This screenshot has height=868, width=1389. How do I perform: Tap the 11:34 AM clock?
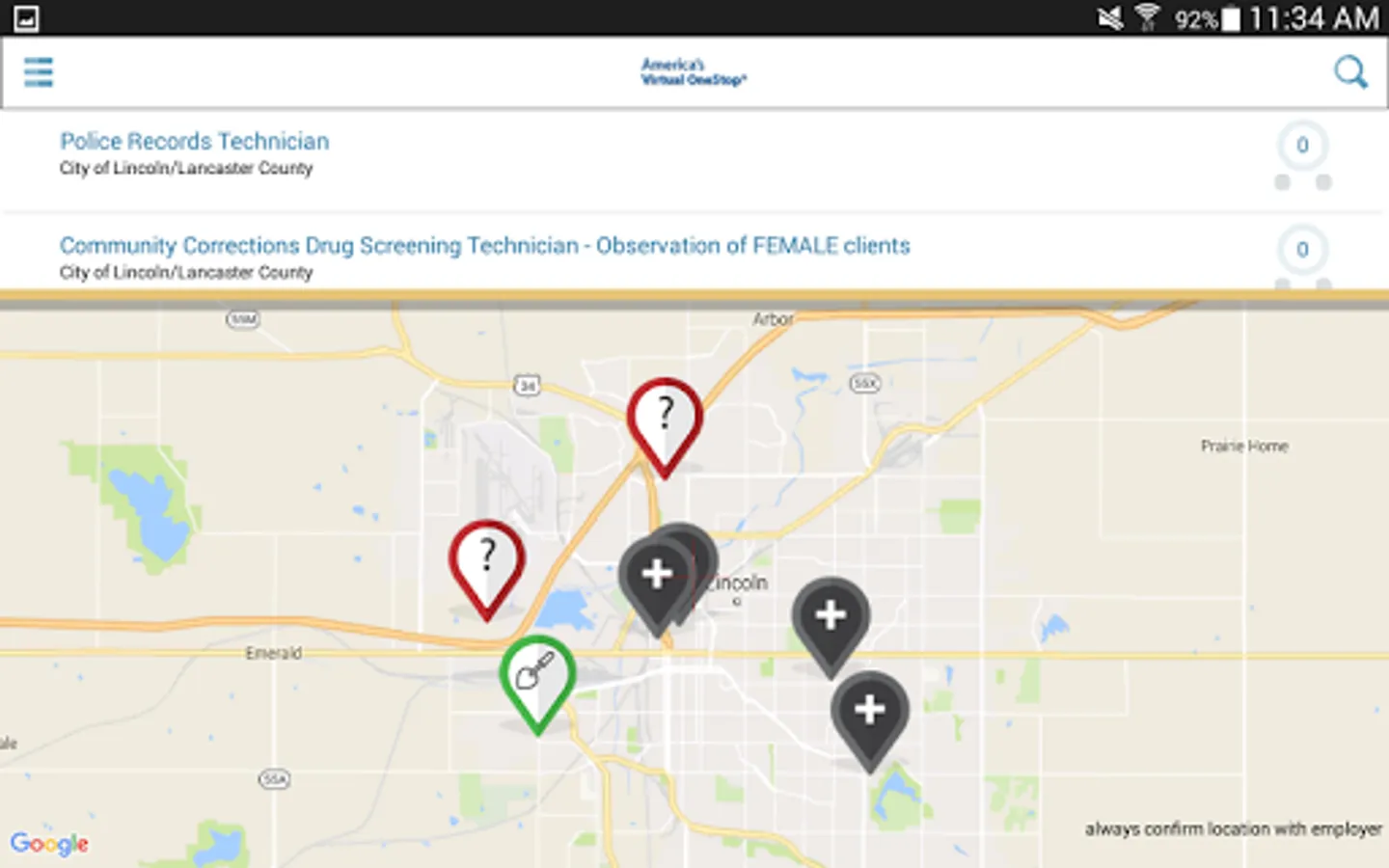1314,18
